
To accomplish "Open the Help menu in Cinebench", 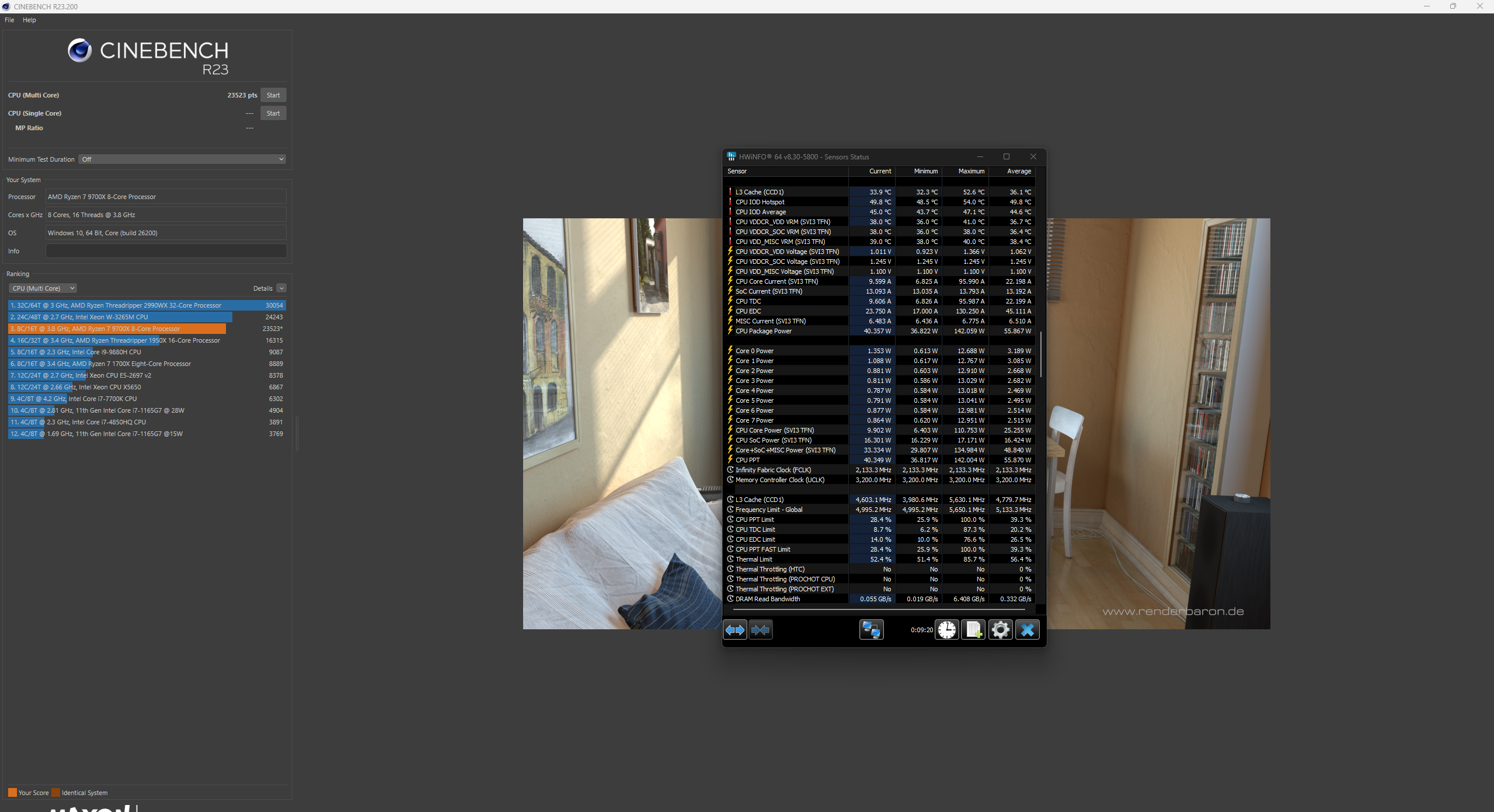I will [29, 20].
